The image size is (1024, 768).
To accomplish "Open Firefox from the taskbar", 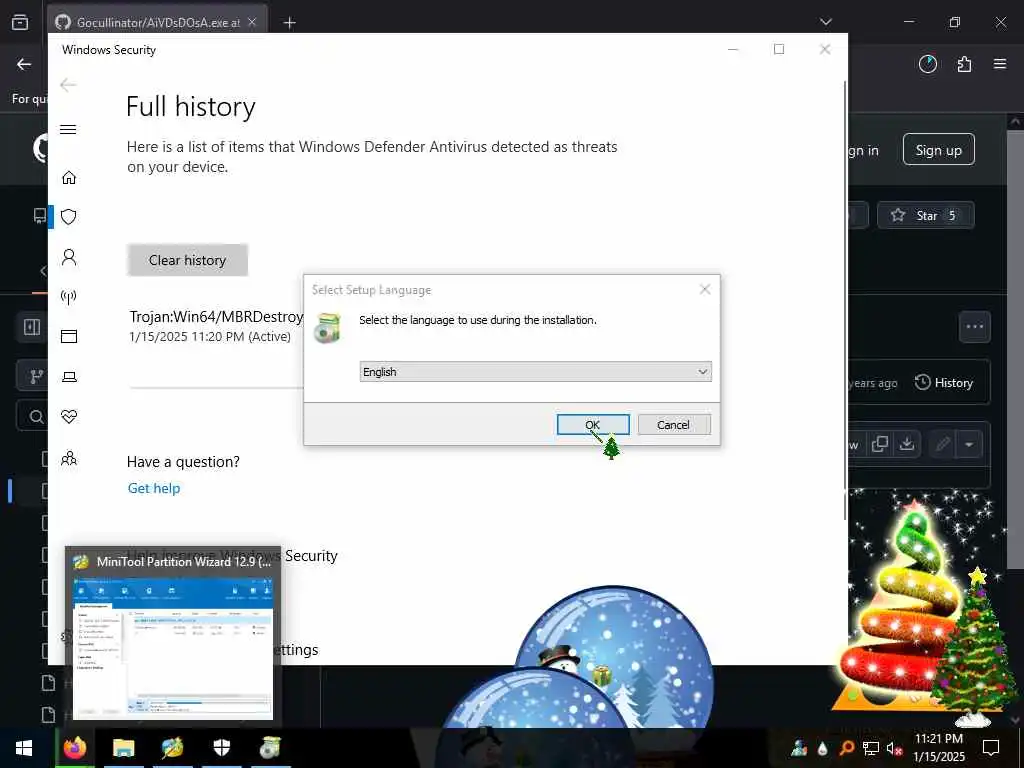I will click(74, 748).
